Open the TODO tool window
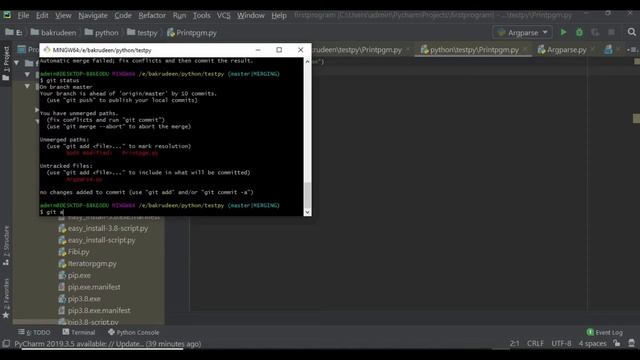The height and width of the screenshot is (360, 640). (34, 333)
